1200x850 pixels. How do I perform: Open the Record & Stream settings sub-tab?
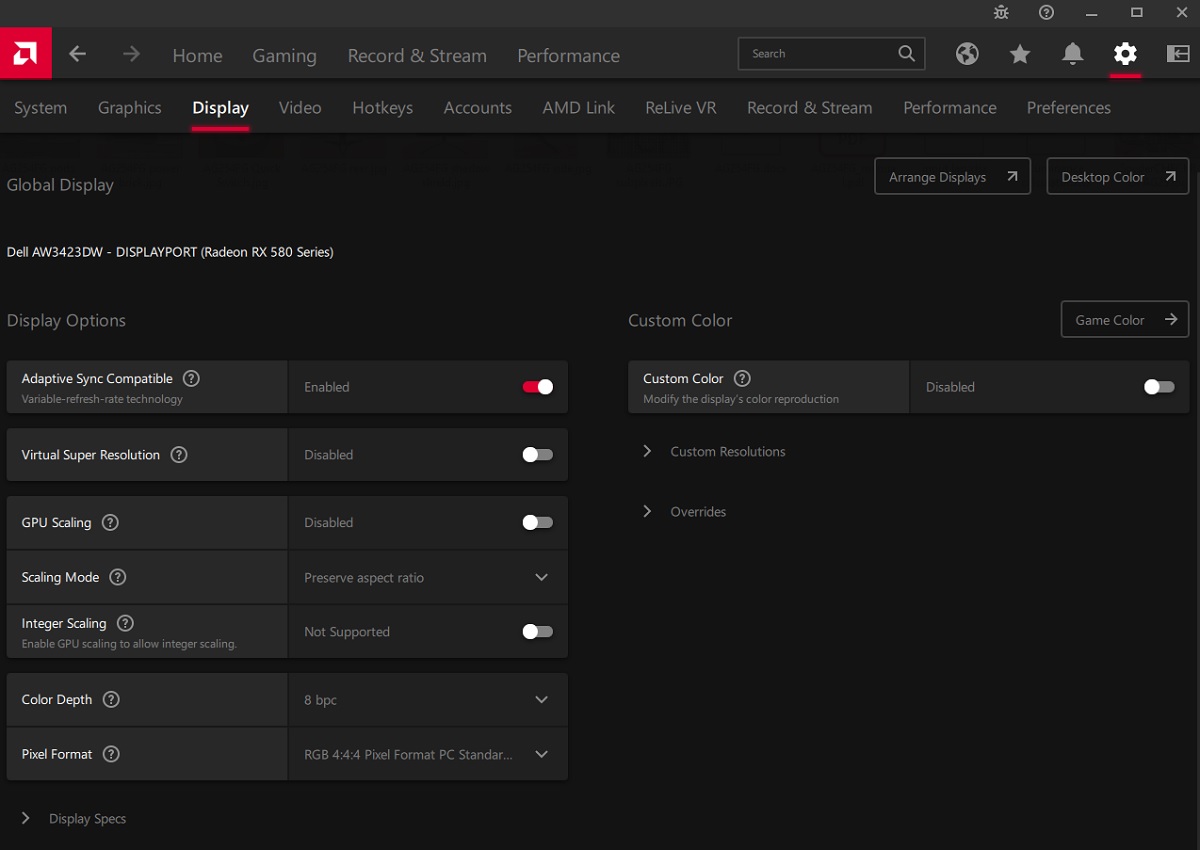(x=809, y=108)
